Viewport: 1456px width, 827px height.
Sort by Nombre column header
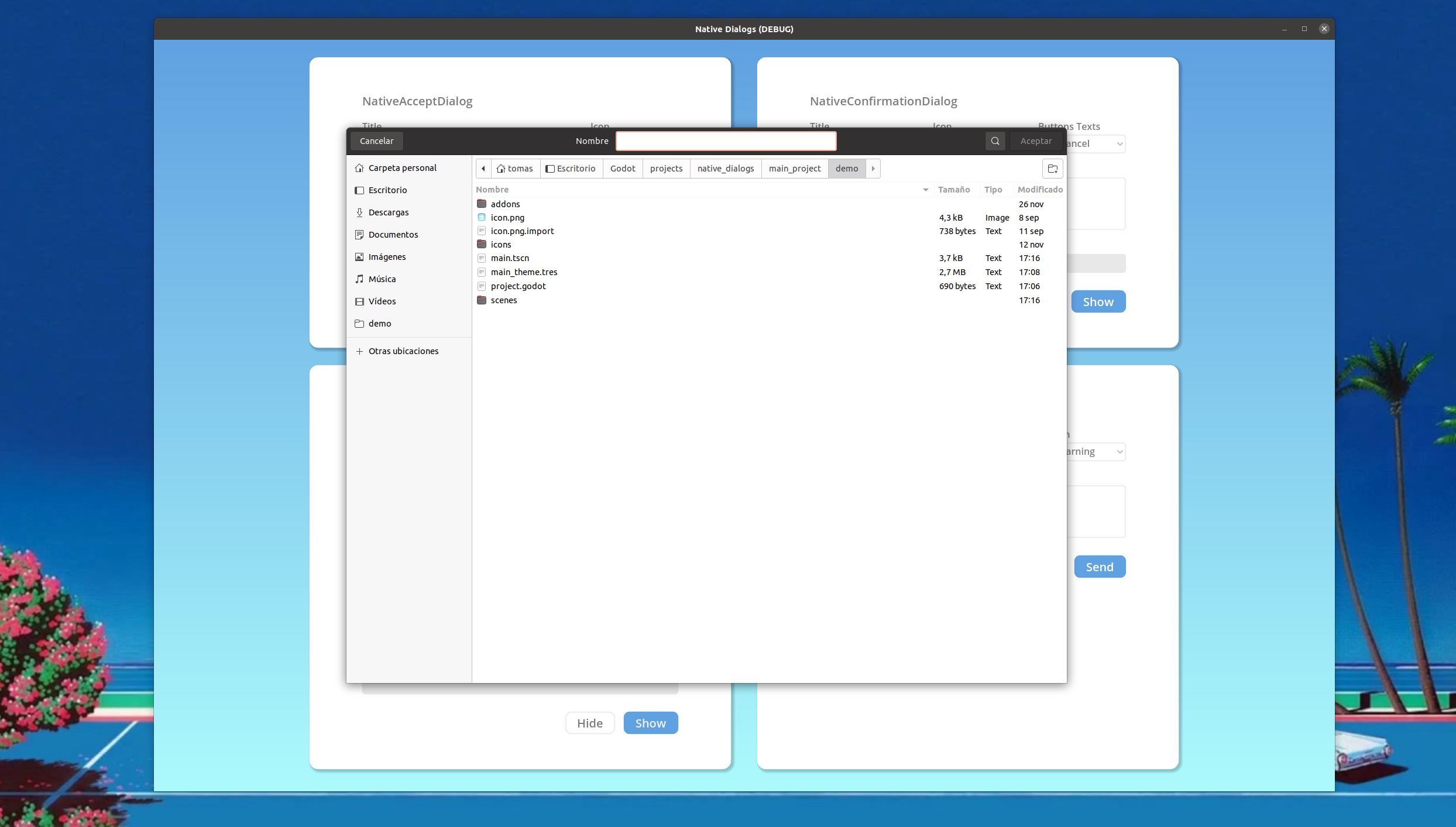point(492,190)
